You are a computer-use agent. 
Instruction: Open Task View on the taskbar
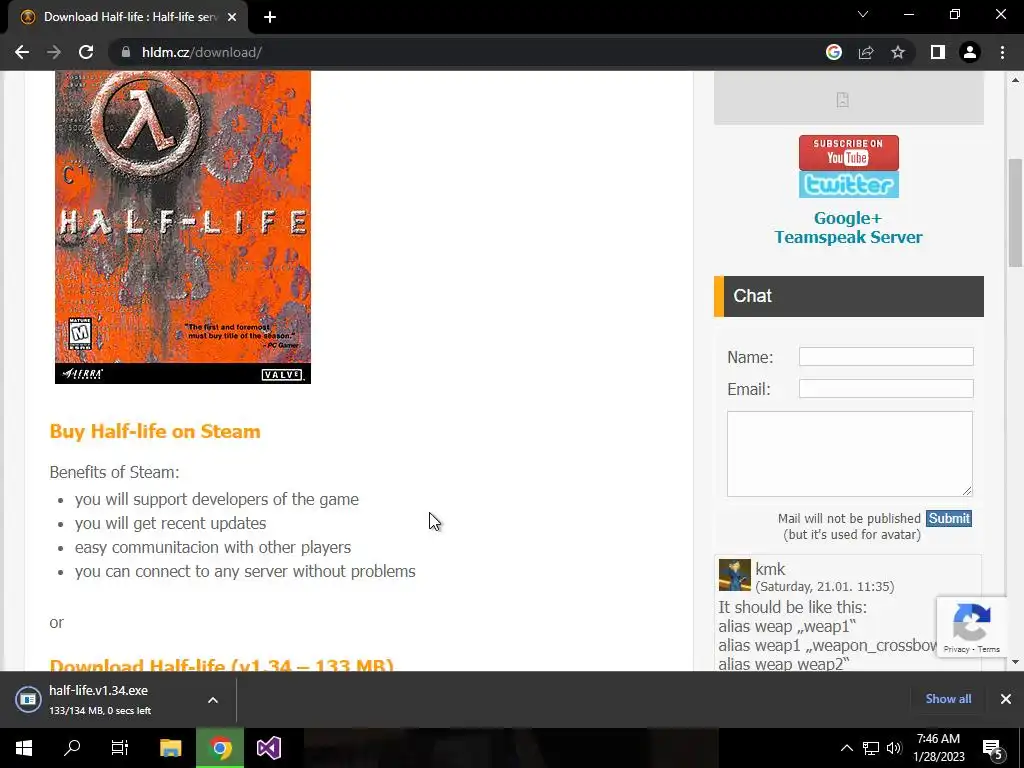pos(120,748)
